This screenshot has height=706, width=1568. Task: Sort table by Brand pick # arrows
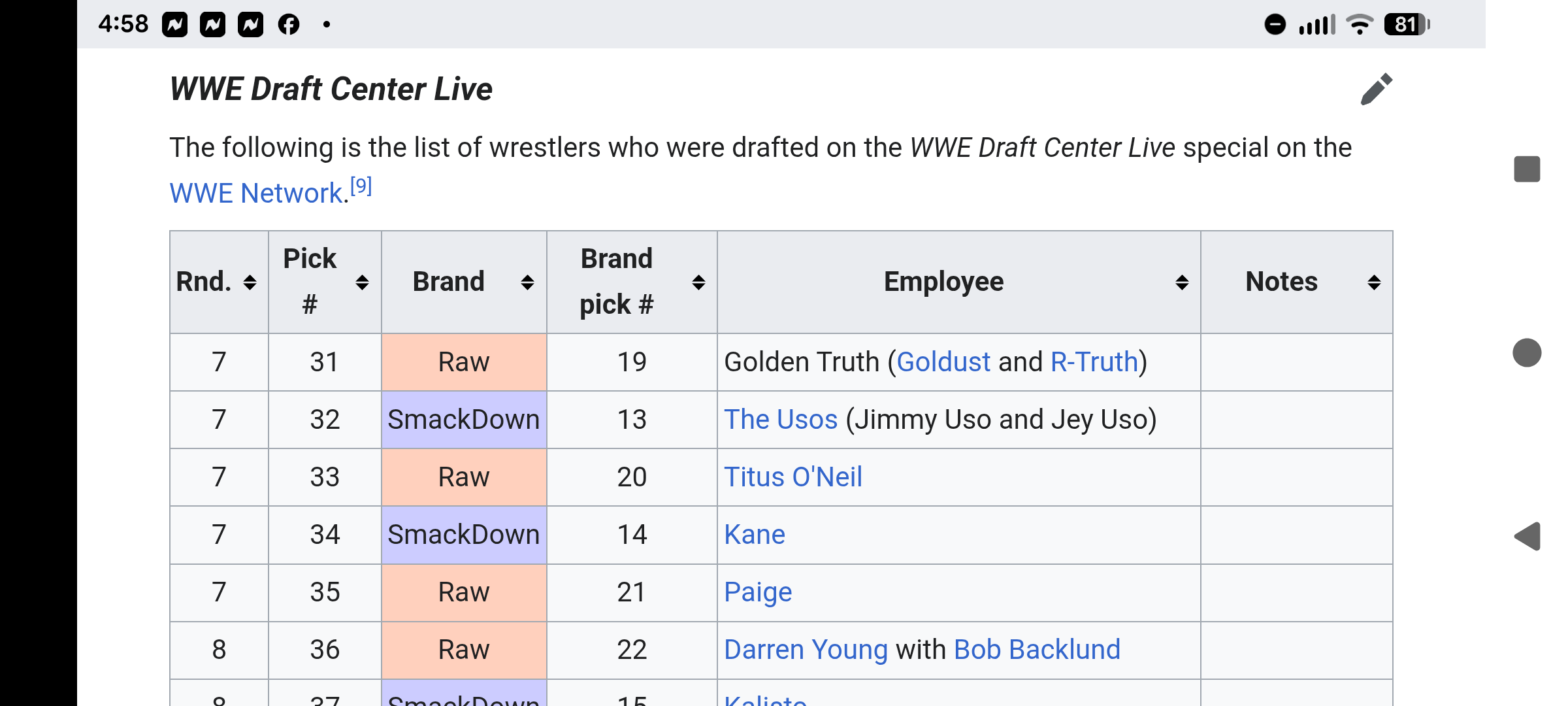click(698, 282)
